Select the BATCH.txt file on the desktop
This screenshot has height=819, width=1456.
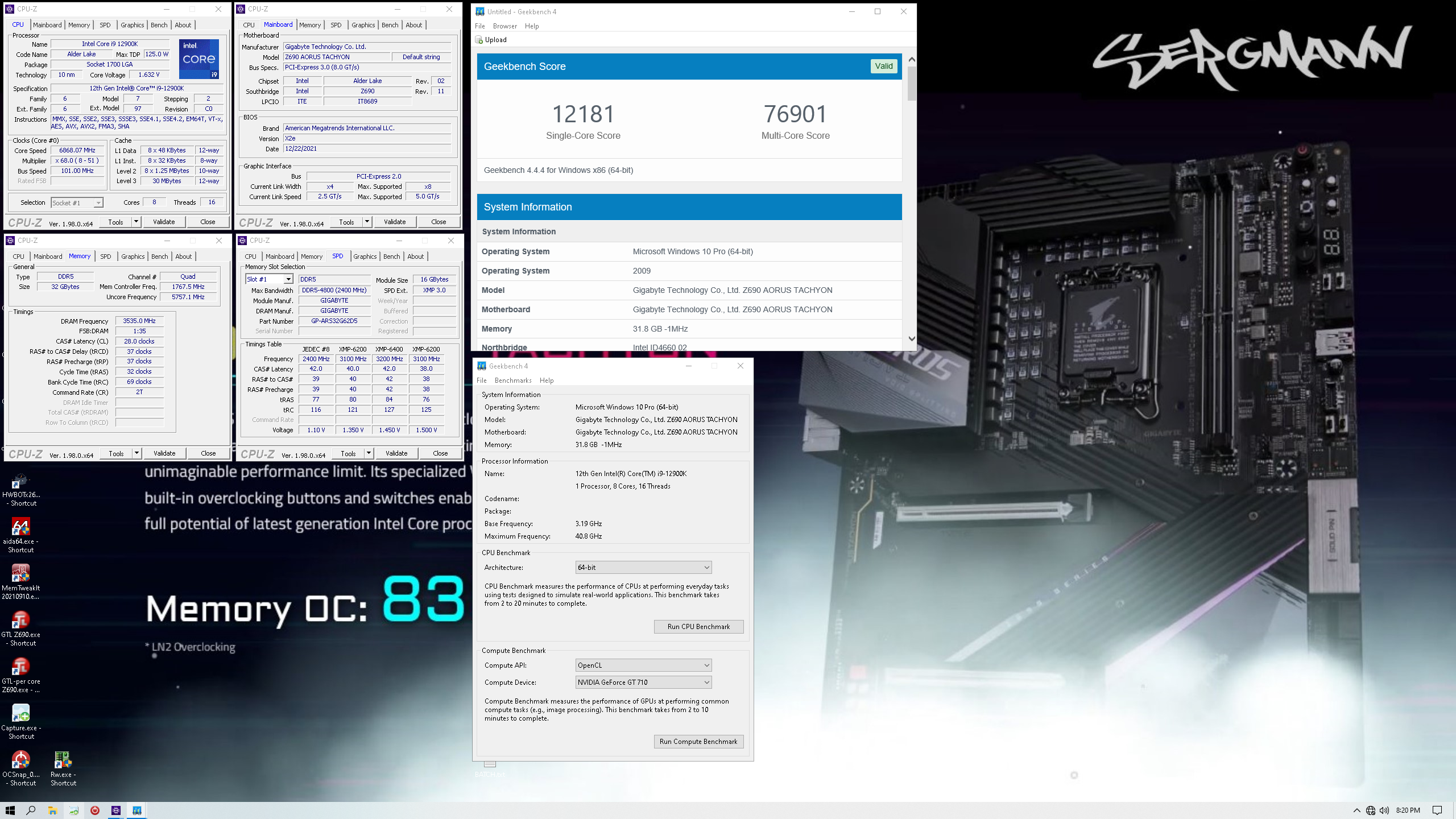(x=490, y=769)
